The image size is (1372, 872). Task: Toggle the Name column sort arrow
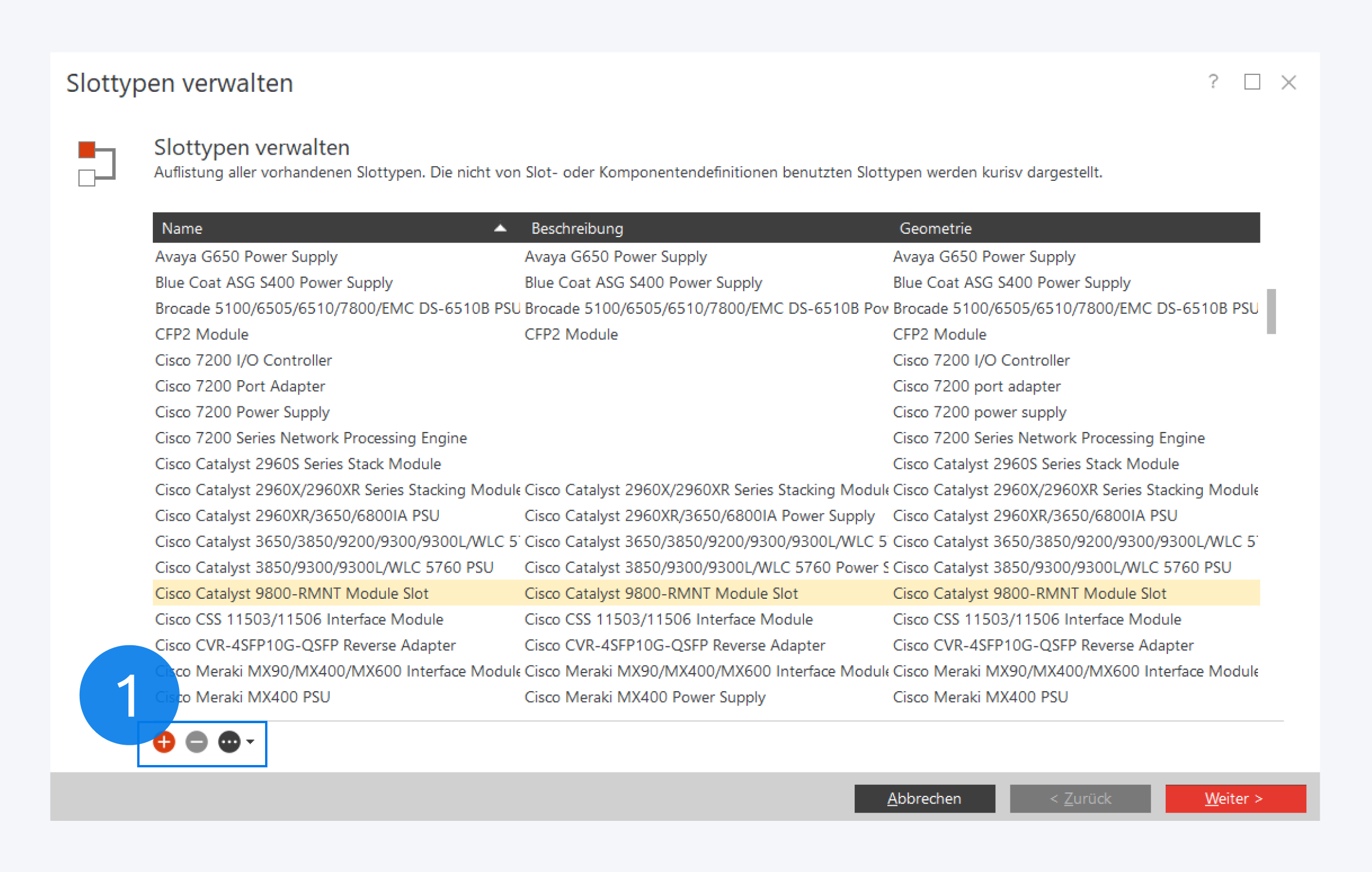click(x=500, y=228)
